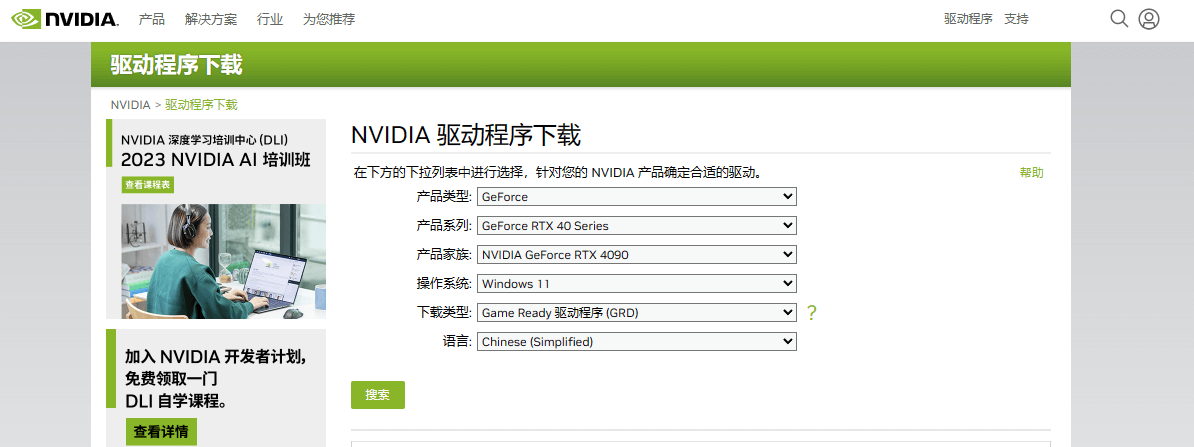Open the search magnifier icon
This screenshot has height=447, width=1194.
(x=1119, y=18)
